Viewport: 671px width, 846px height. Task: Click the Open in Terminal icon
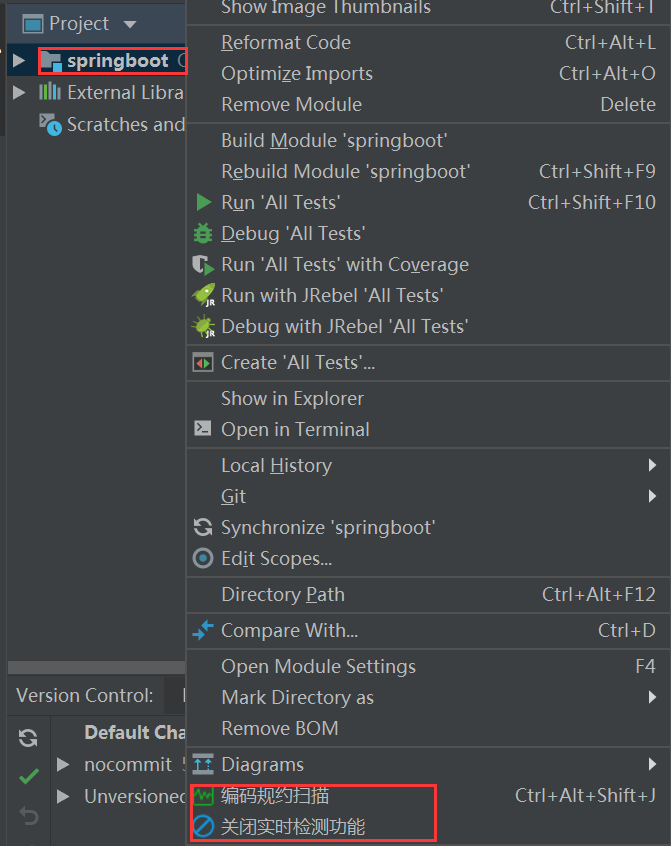(x=203, y=428)
